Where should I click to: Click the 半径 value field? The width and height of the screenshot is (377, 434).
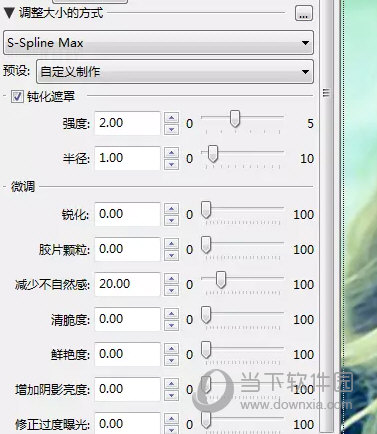point(127,158)
